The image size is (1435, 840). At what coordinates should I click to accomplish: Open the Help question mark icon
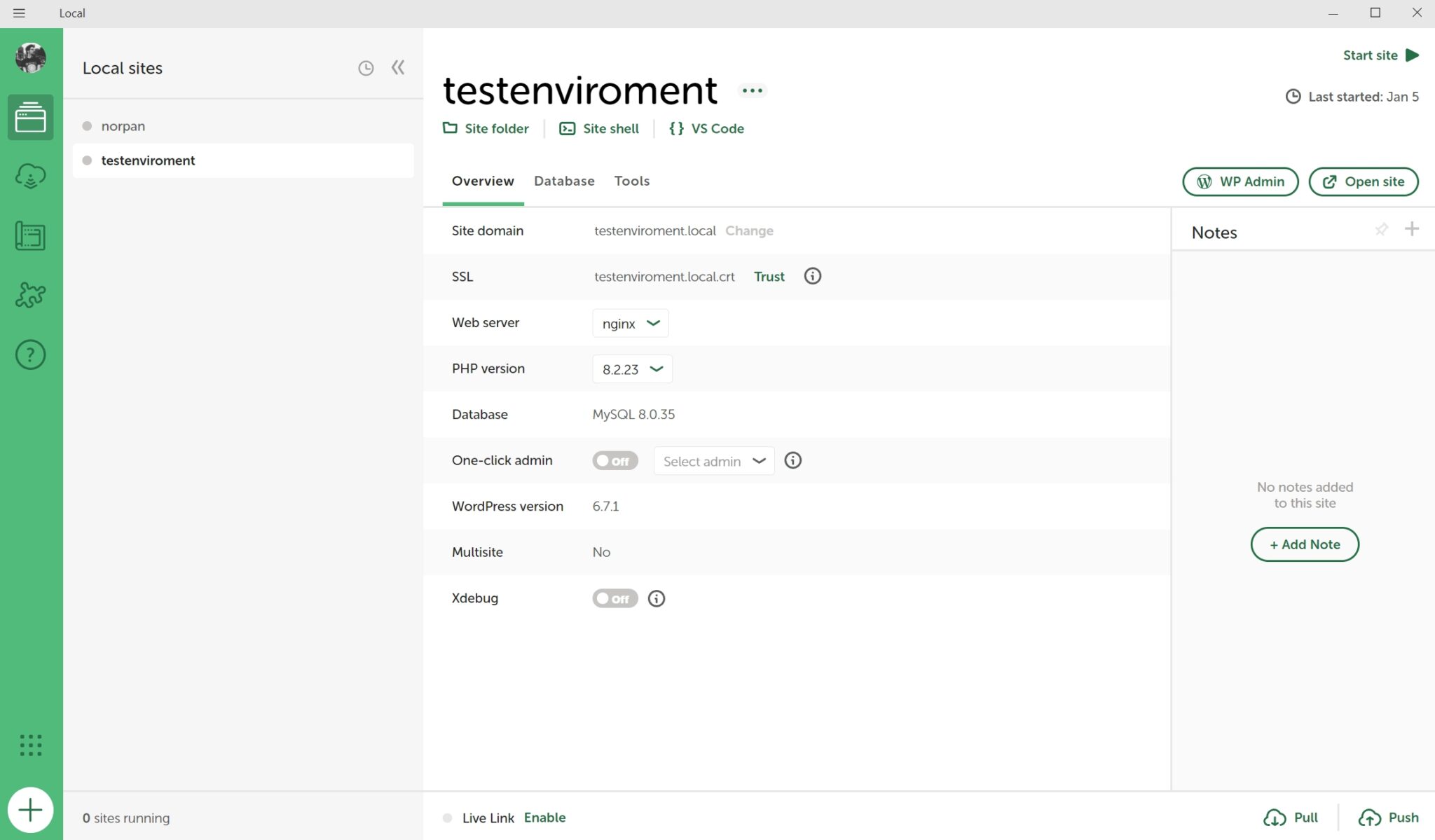click(31, 354)
